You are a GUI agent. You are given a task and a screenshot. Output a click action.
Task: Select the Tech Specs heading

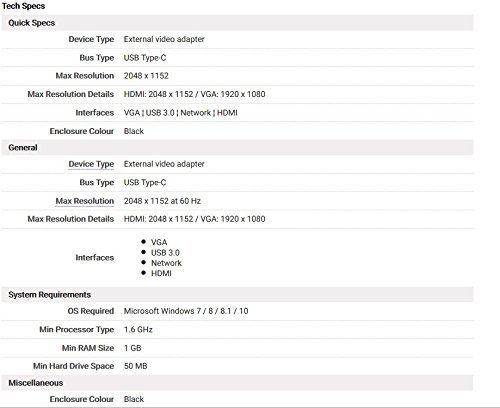[23, 6]
